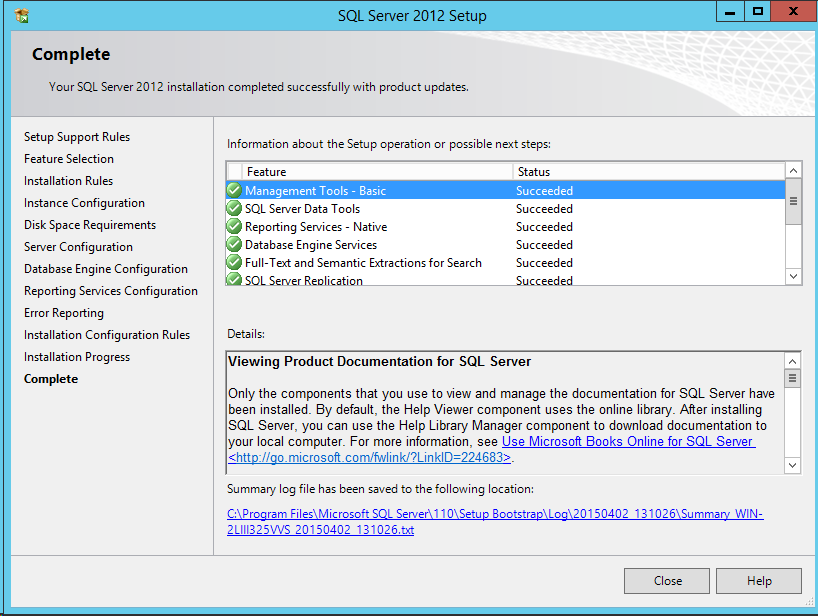Click the Details pane scroll down arrow

point(793,465)
